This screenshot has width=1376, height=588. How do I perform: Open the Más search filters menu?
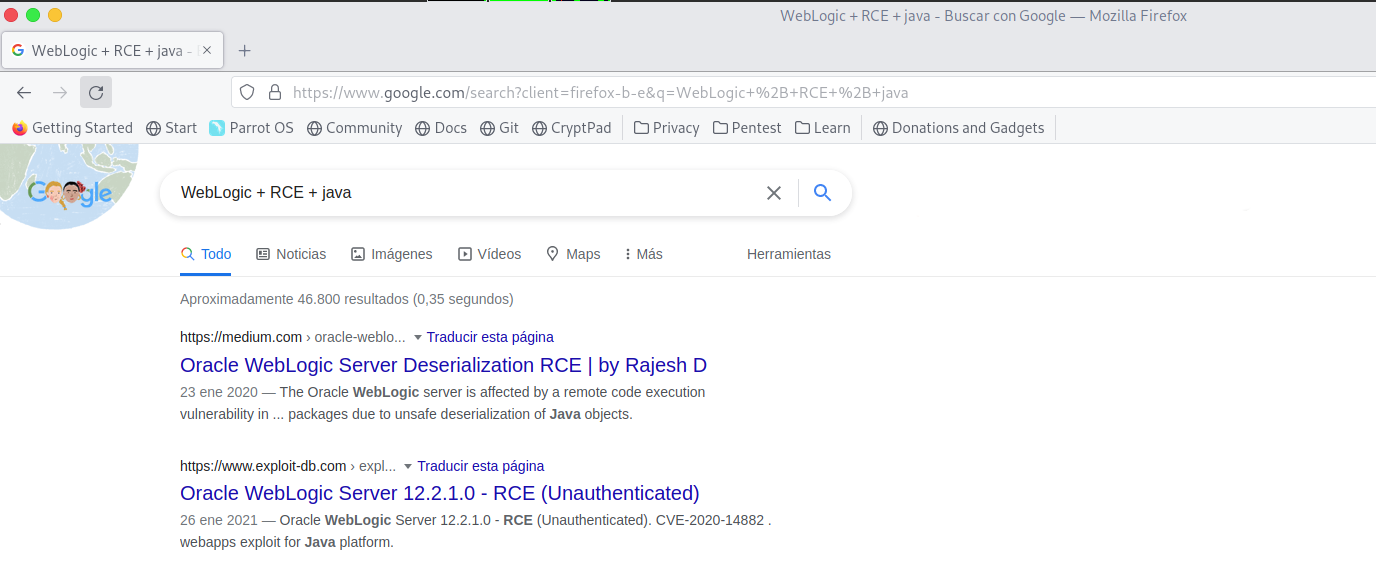coord(643,254)
